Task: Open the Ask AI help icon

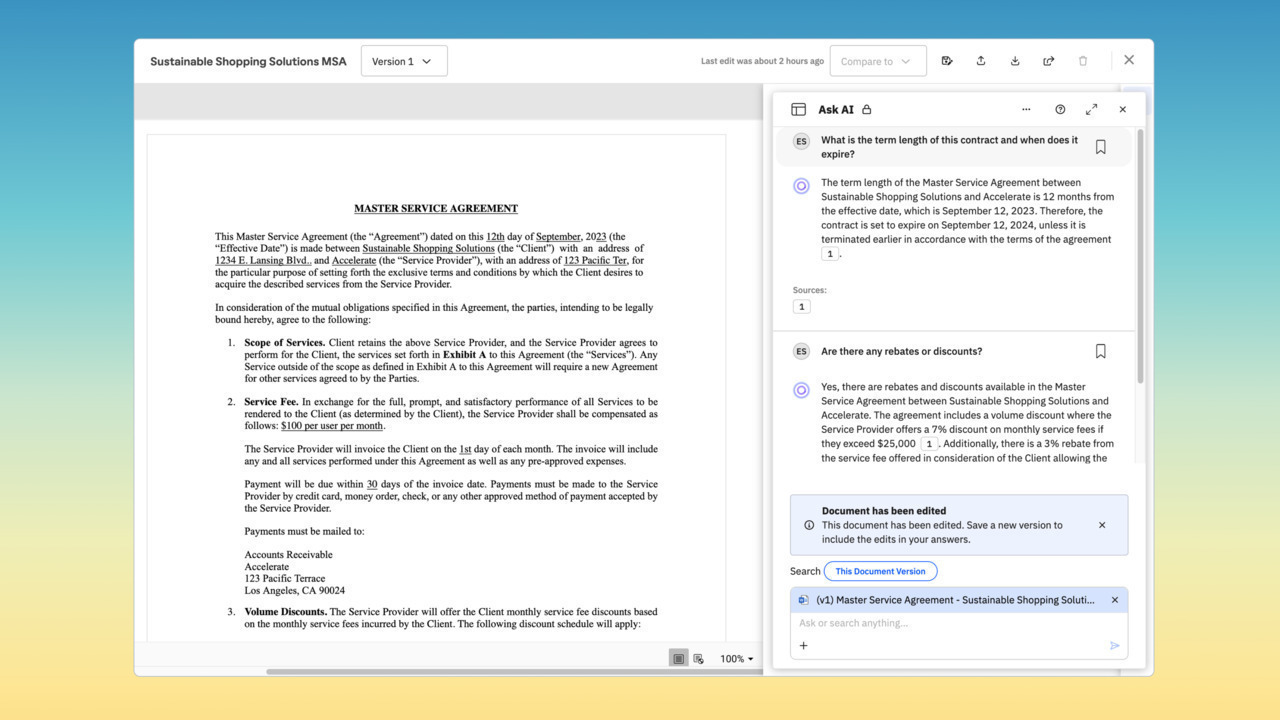Action: pos(1060,110)
